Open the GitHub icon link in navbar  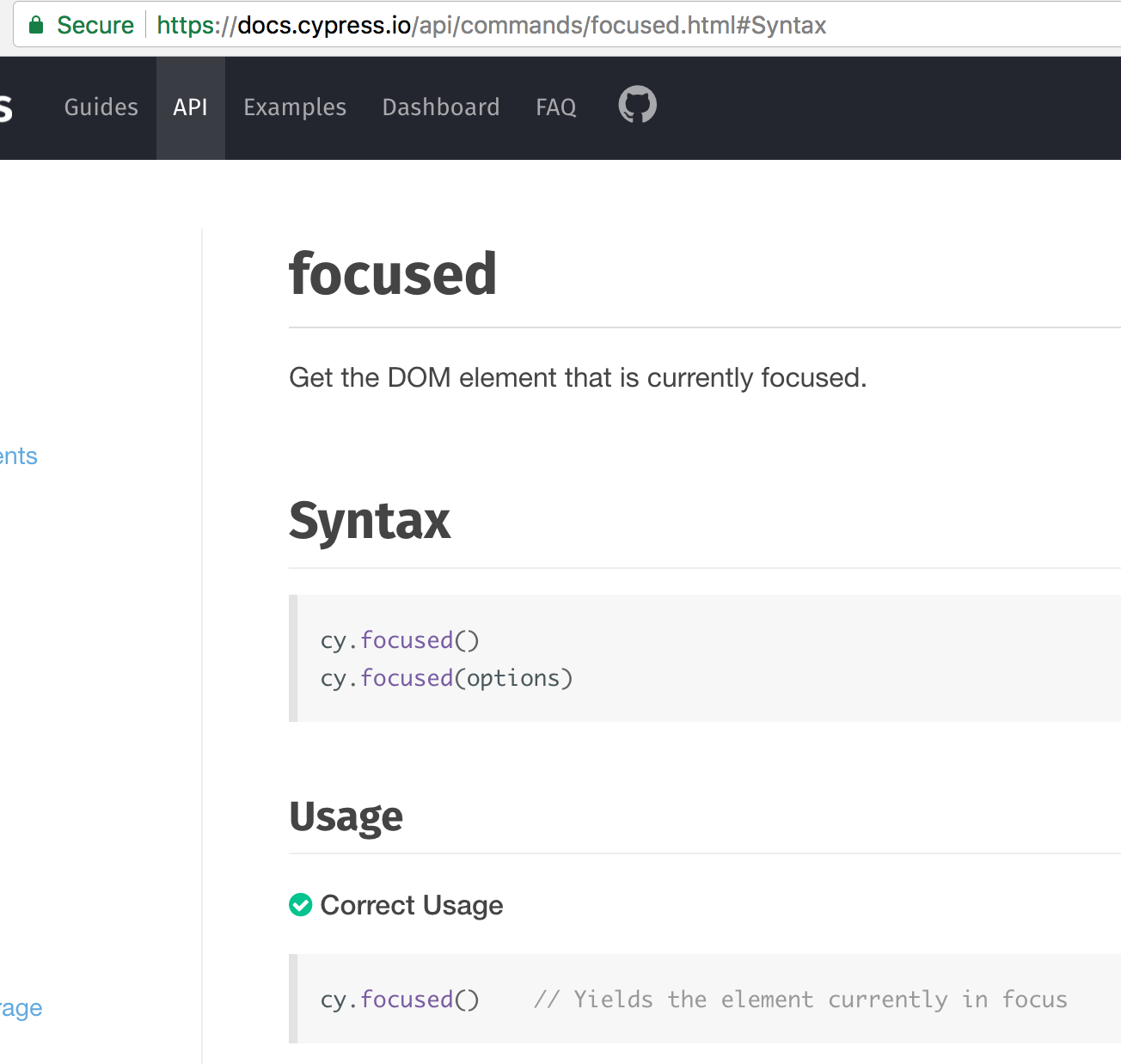coord(637,106)
